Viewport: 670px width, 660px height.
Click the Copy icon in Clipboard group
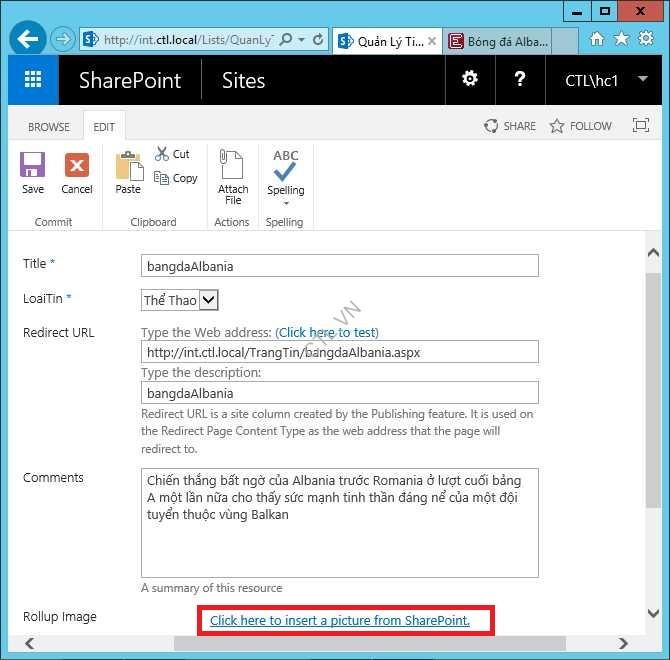[x=175, y=178]
